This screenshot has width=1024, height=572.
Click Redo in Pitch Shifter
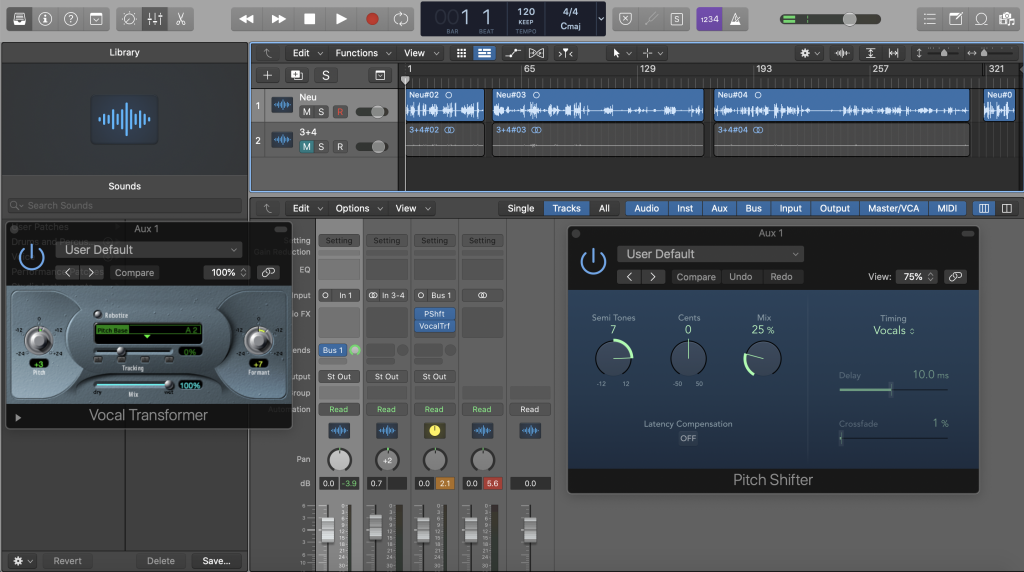[x=781, y=277]
